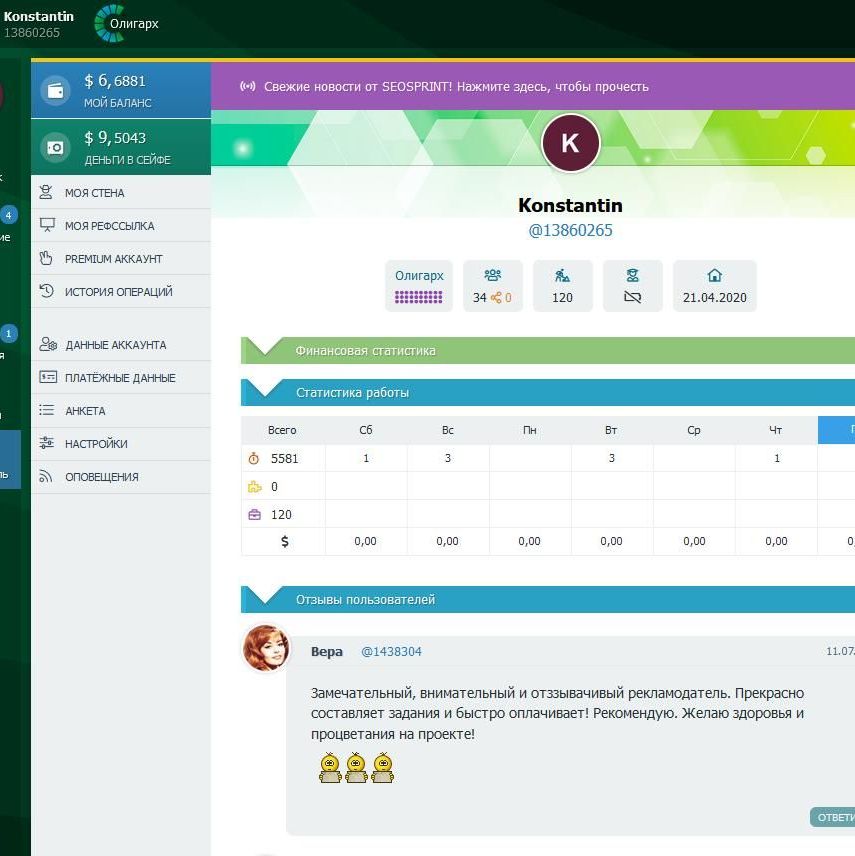Screen dimensions: 855x856
Task: Click the Платёжные данные card icon
Action: pos(48,377)
